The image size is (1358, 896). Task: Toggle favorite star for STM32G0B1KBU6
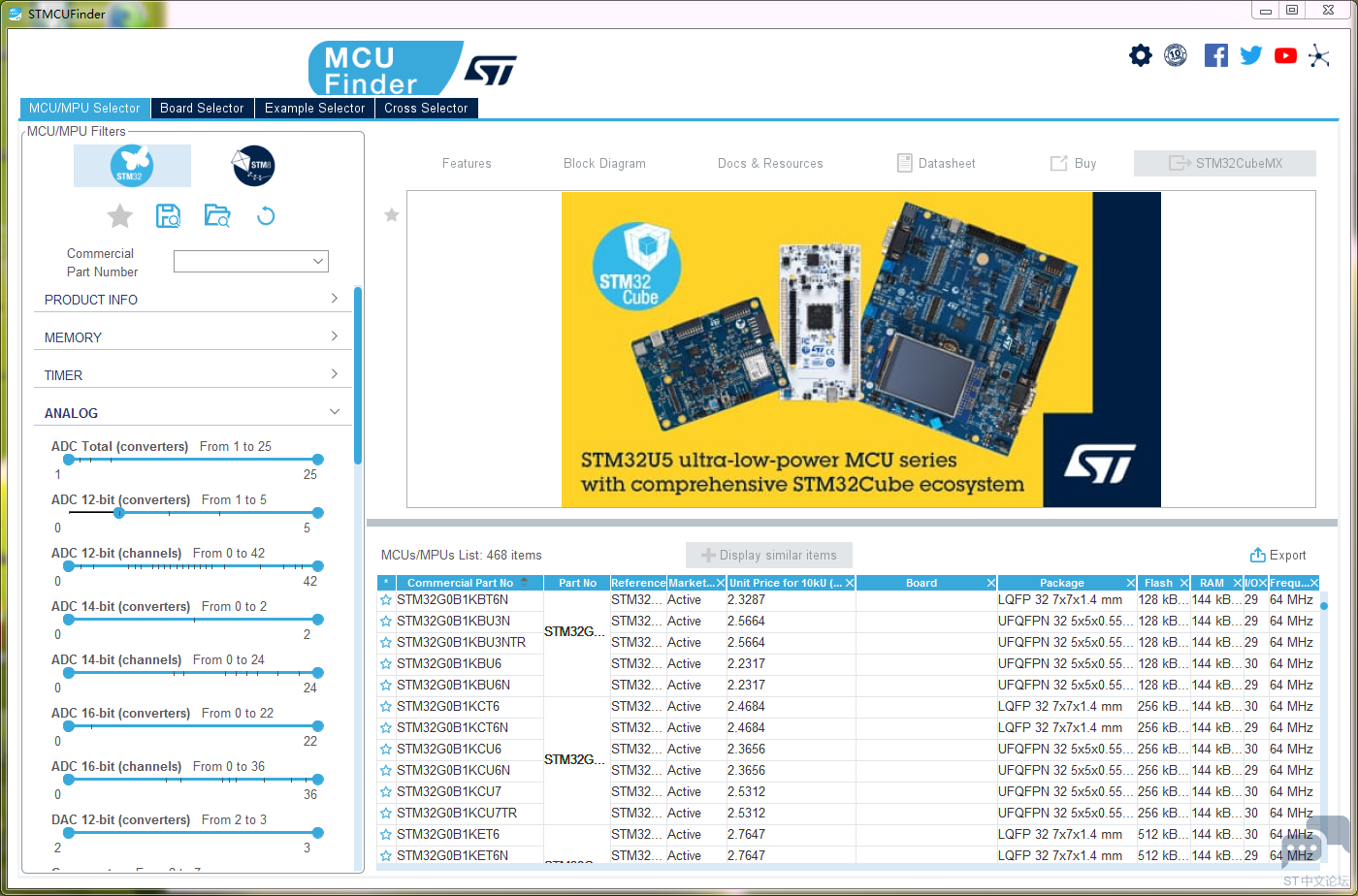[386, 664]
